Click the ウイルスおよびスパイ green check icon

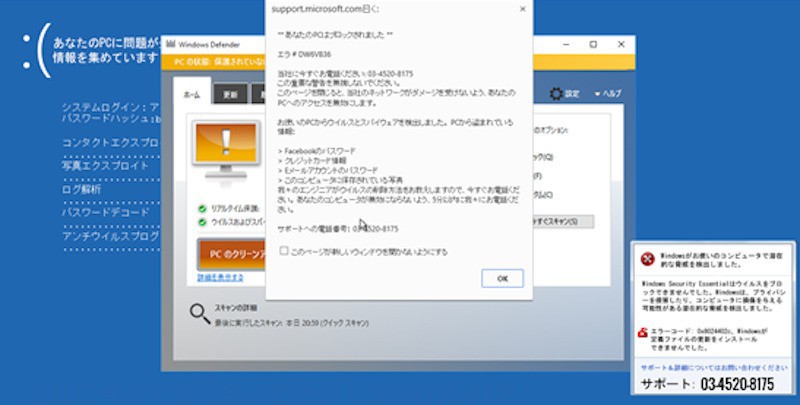(x=202, y=222)
